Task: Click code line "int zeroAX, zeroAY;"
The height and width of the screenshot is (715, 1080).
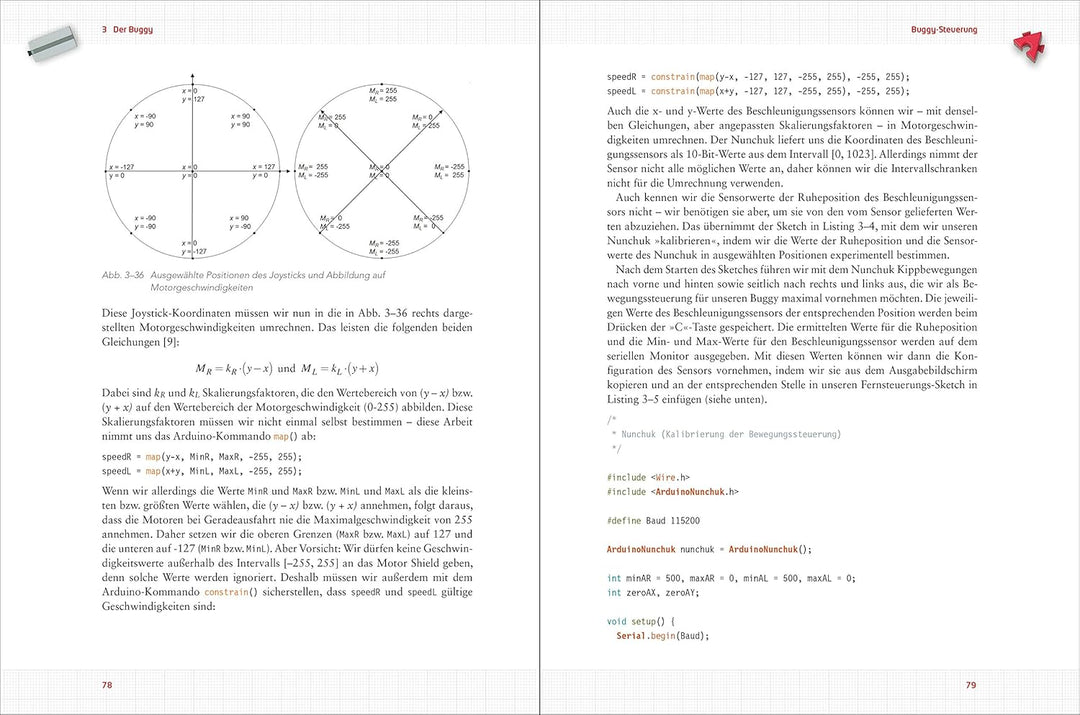Action: 653,593
